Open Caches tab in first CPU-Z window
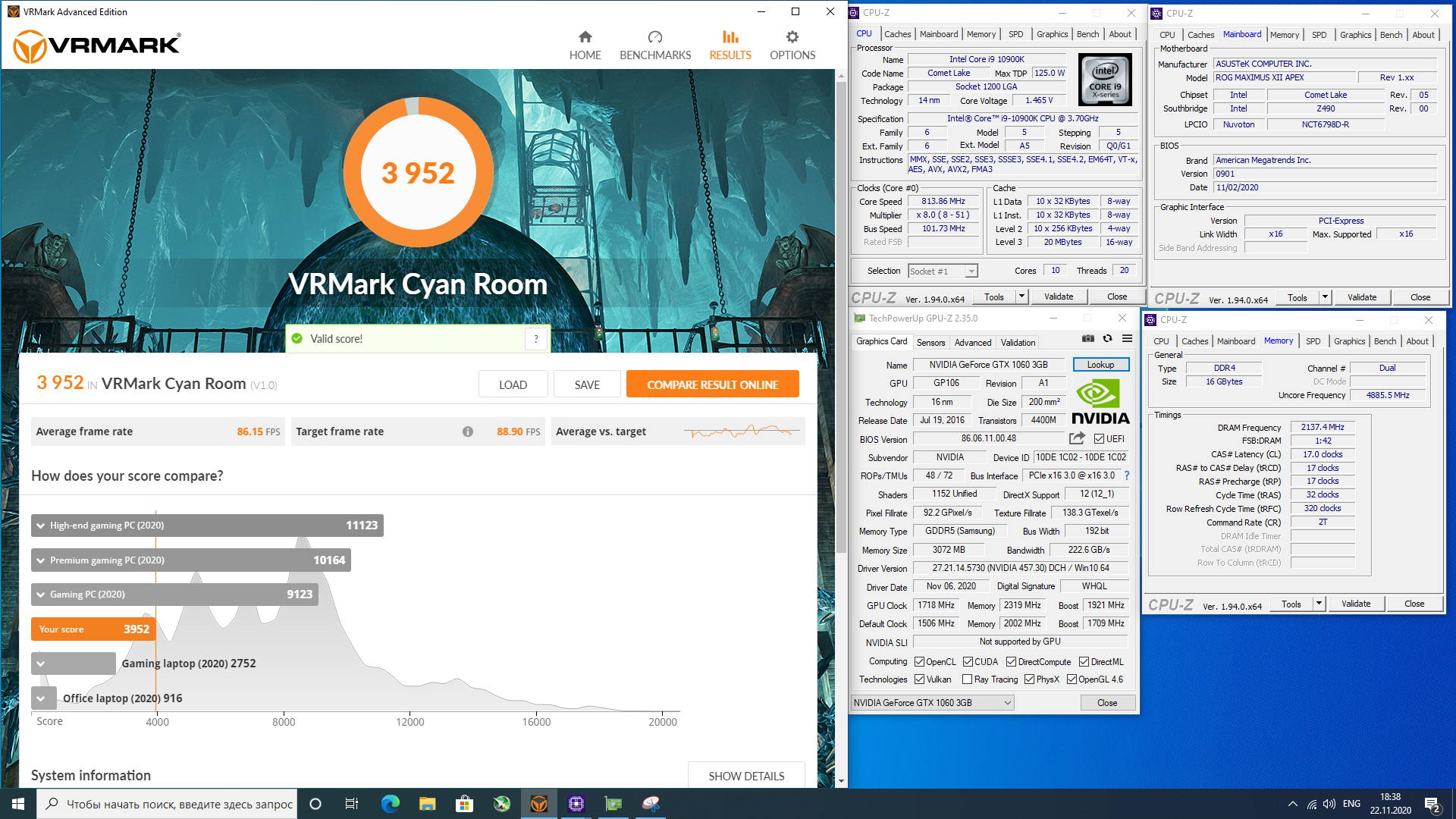Viewport: 1456px width, 819px height. coord(897,34)
